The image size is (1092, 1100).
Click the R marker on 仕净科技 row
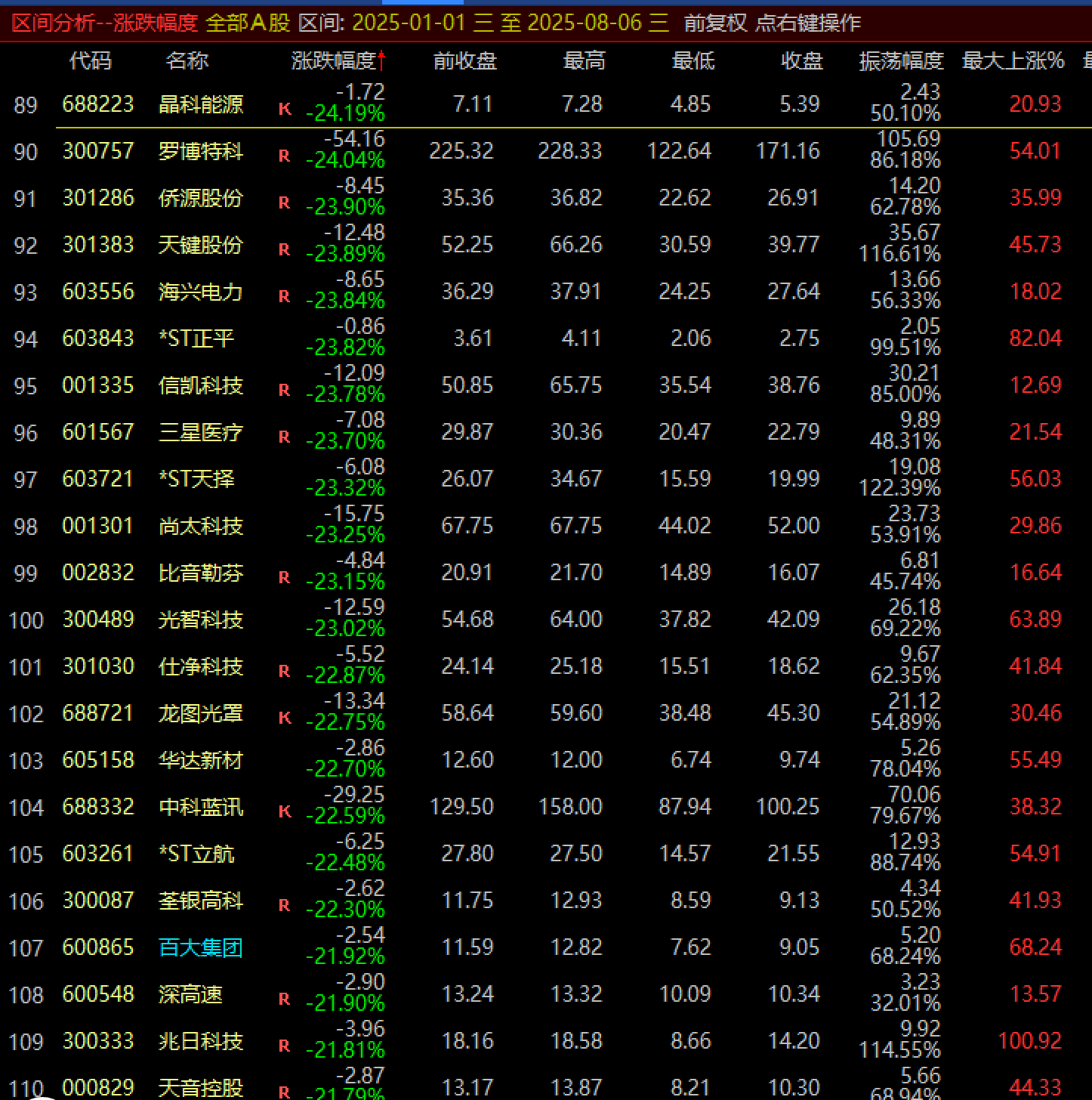coord(285,671)
